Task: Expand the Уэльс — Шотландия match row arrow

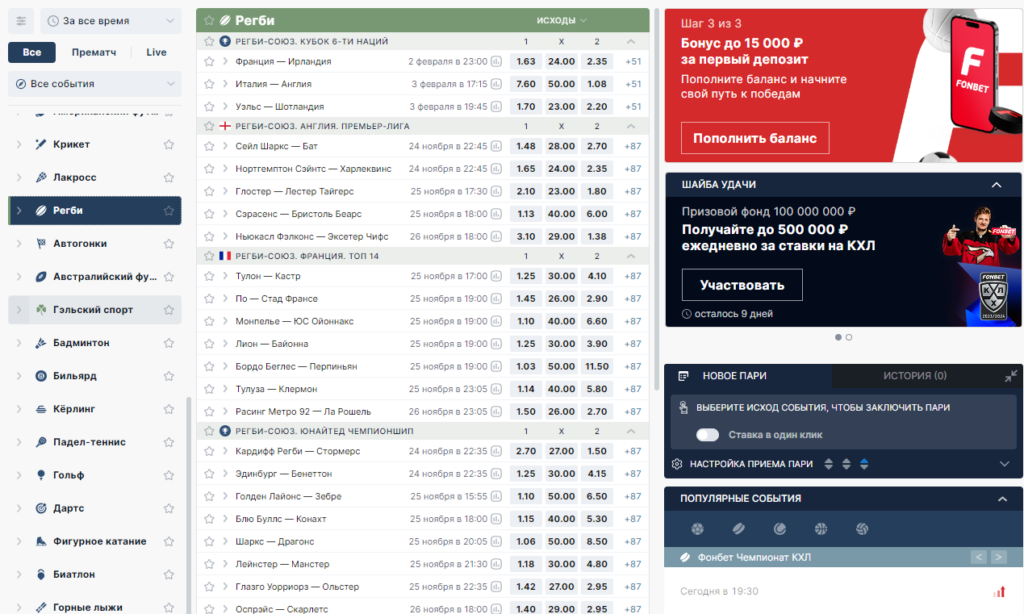Action: click(x=225, y=106)
